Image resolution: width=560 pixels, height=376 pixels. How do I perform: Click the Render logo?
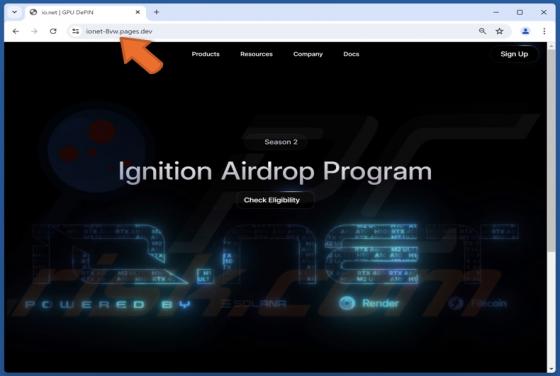pyautogui.click(x=369, y=303)
